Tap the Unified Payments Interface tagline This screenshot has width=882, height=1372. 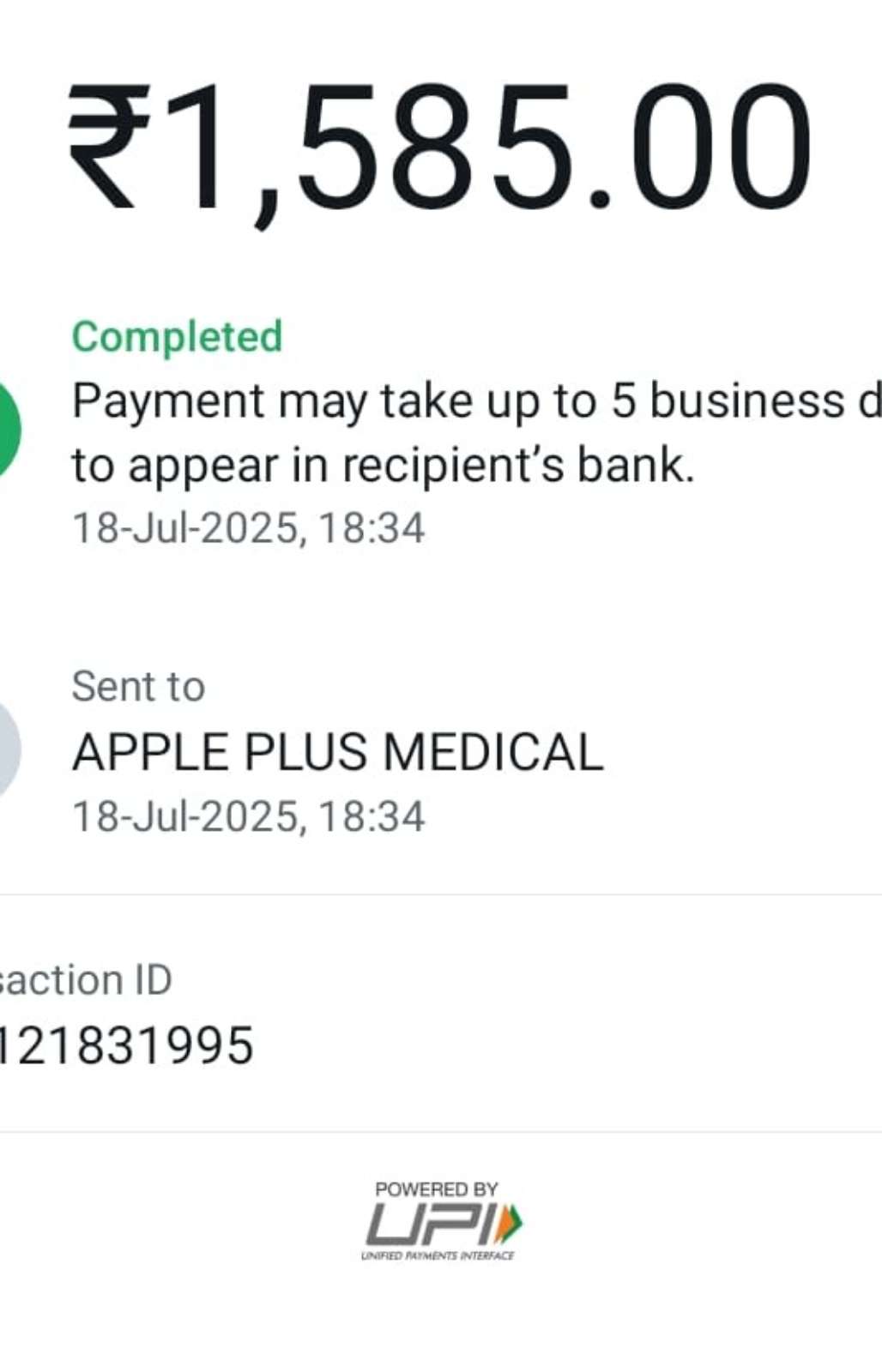pos(438,1255)
